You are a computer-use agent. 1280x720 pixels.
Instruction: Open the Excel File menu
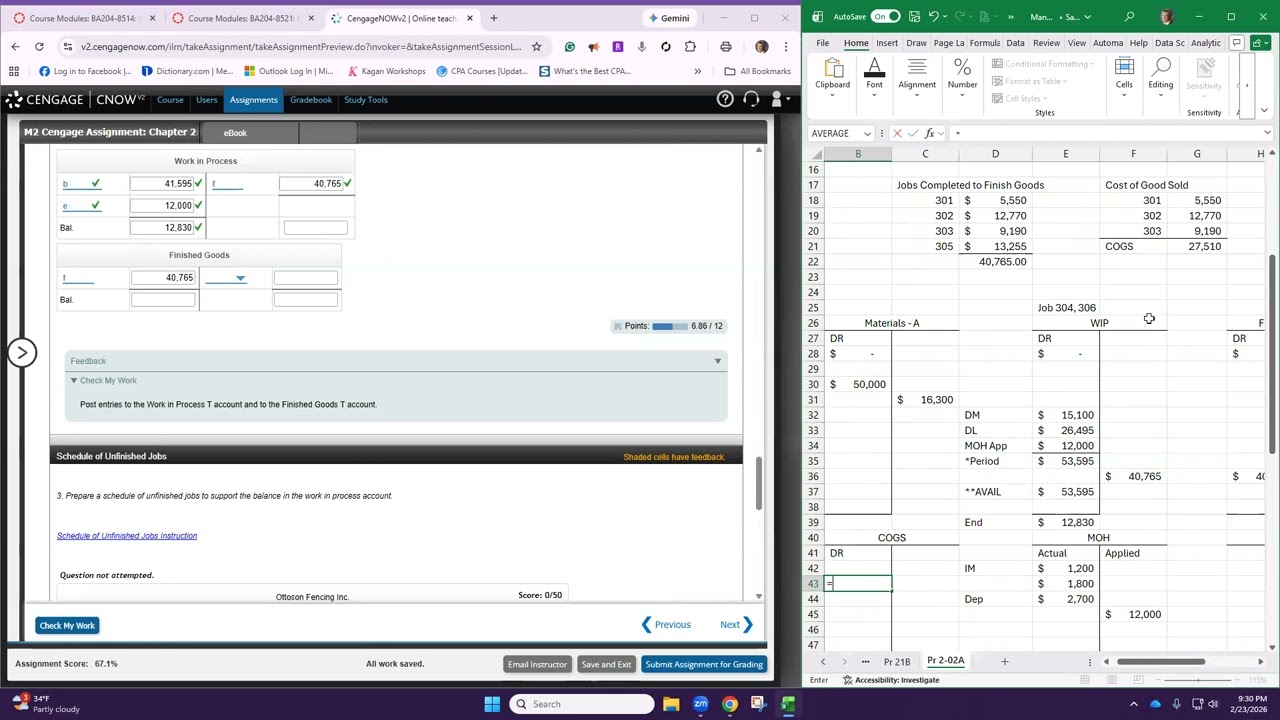822,43
